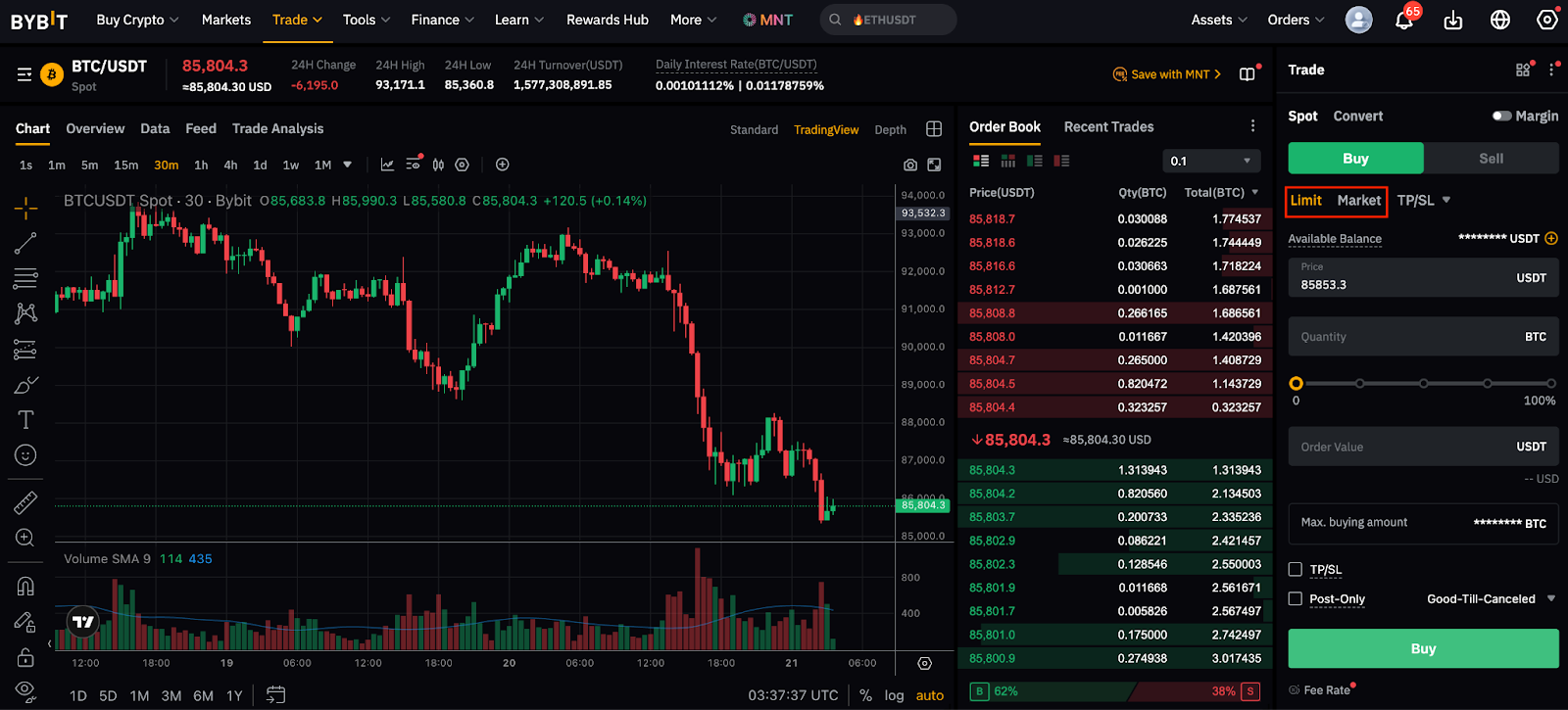Open the TP/SL order type dropdown
1568x710 pixels.
tap(1424, 200)
